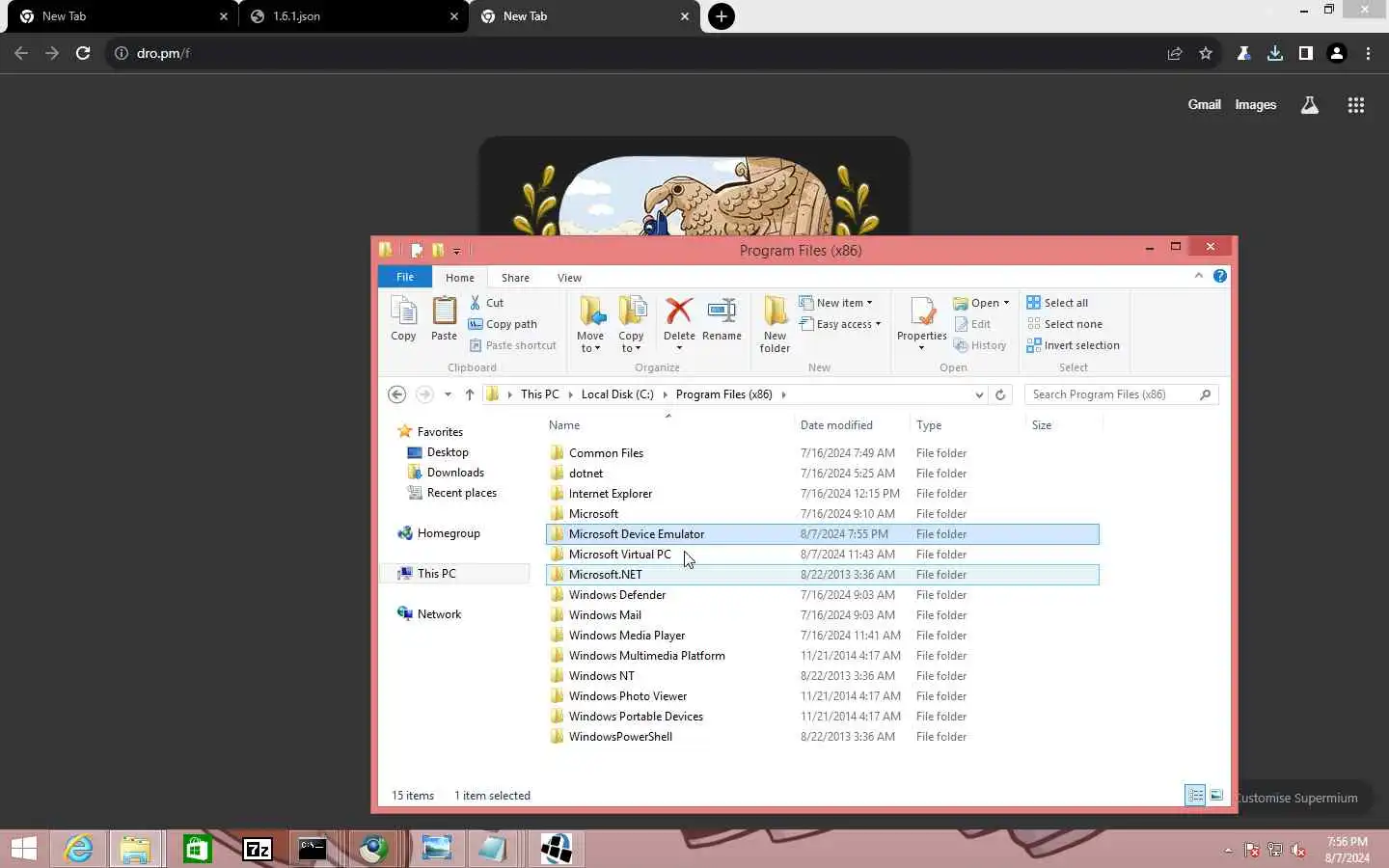The image size is (1389, 868).
Task: Click History in the Open group
Action: pos(980,345)
